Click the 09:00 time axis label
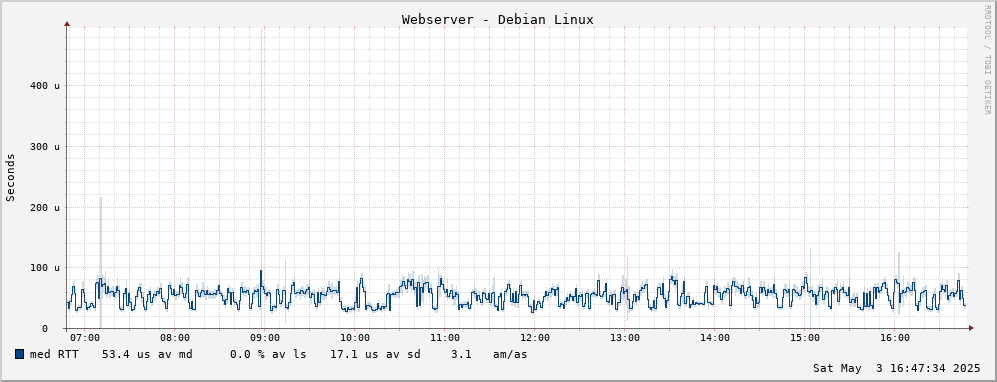Image resolution: width=997 pixels, height=382 pixels. click(265, 338)
